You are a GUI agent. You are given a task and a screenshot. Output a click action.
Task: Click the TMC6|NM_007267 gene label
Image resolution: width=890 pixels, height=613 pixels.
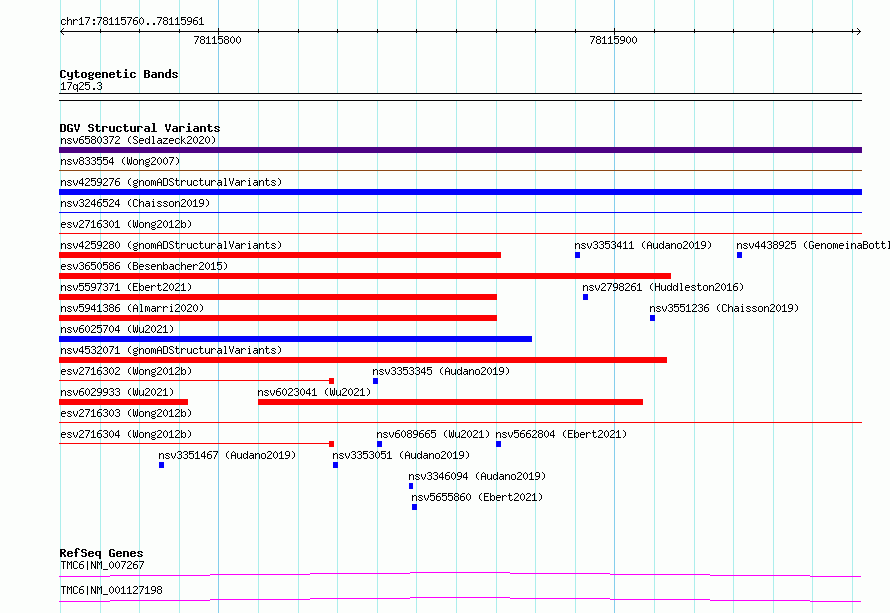tap(102, 565)
